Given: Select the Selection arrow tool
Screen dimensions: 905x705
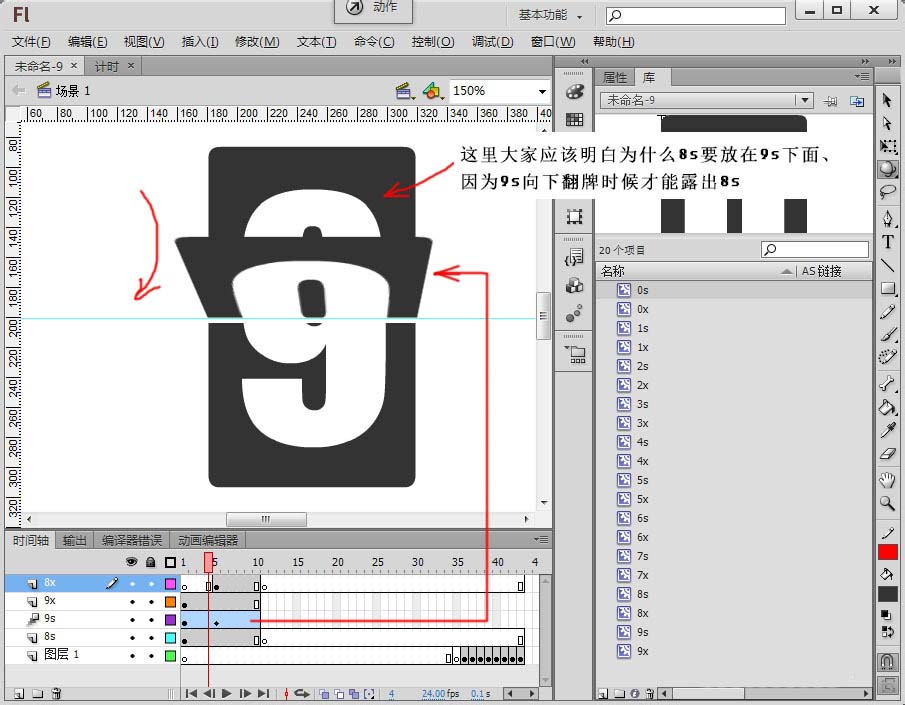Looking at the screenshot, I should tap(887, 100).
